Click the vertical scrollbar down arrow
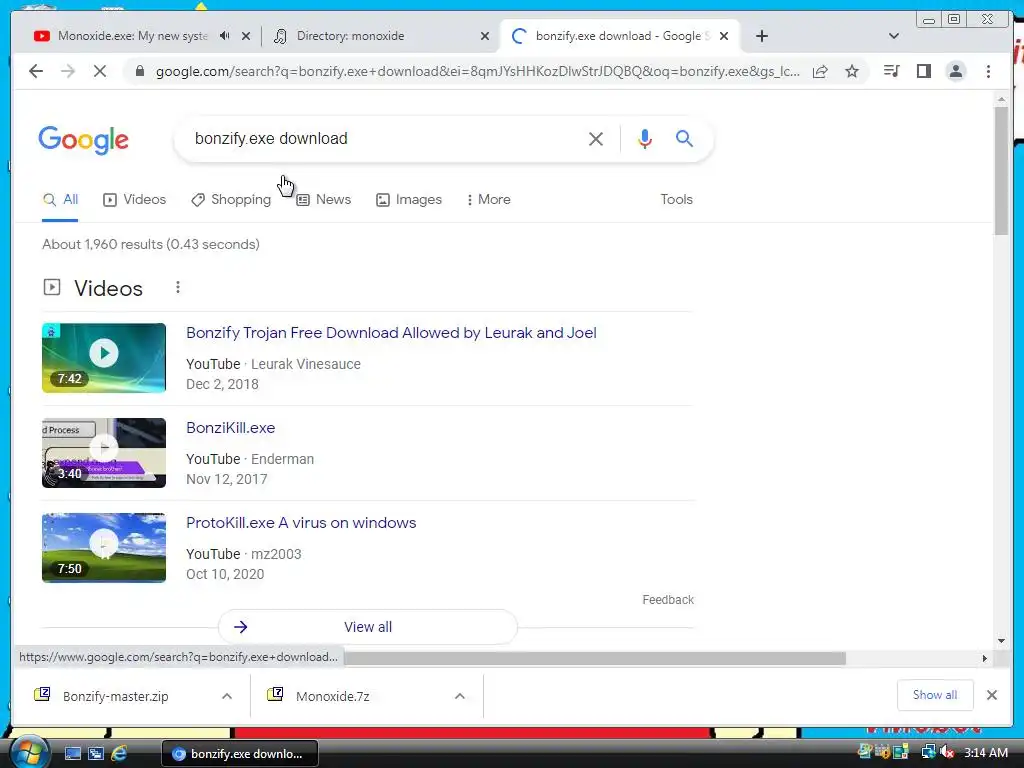 click(x=1001, y=641)
